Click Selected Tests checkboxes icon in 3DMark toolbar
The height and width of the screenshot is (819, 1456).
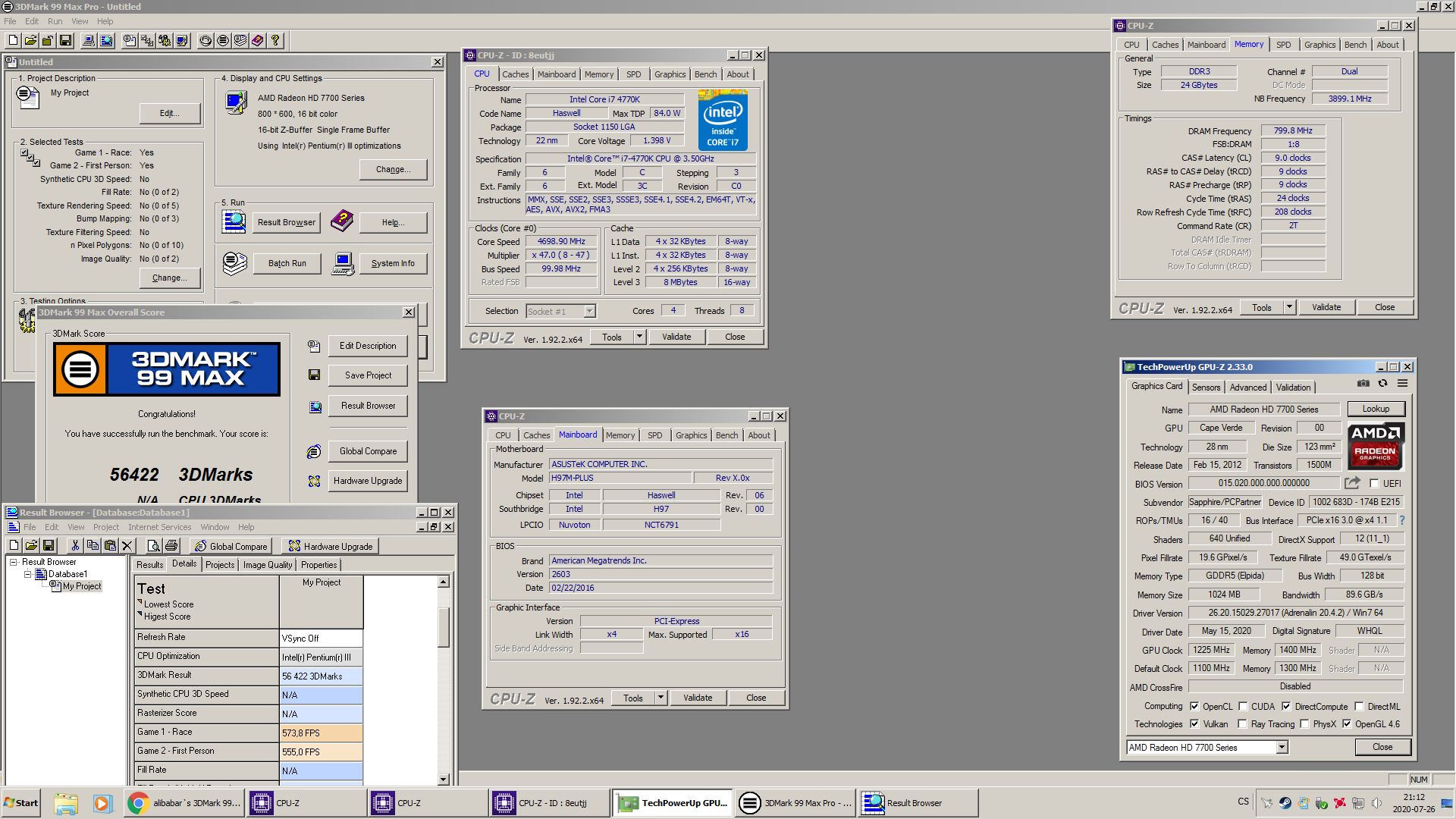(147, 40)
